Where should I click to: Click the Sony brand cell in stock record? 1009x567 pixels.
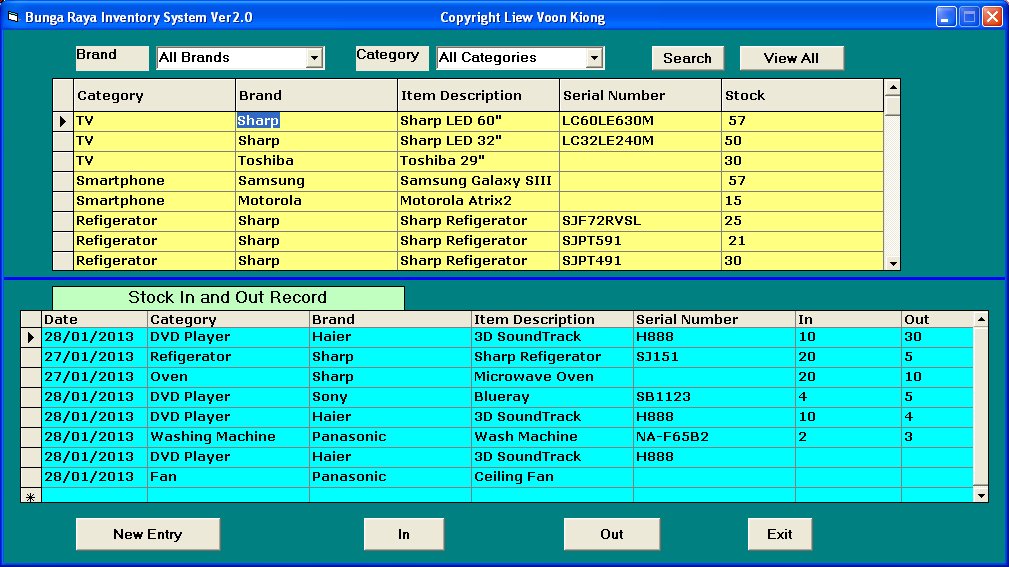[x=390, y=397]
